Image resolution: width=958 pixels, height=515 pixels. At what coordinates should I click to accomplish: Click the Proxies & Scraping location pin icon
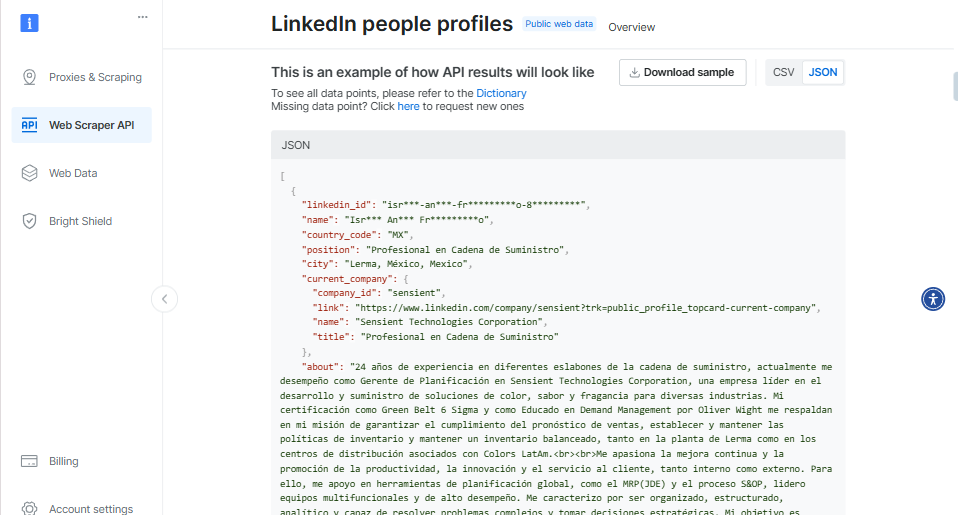[x=29, y=77]
